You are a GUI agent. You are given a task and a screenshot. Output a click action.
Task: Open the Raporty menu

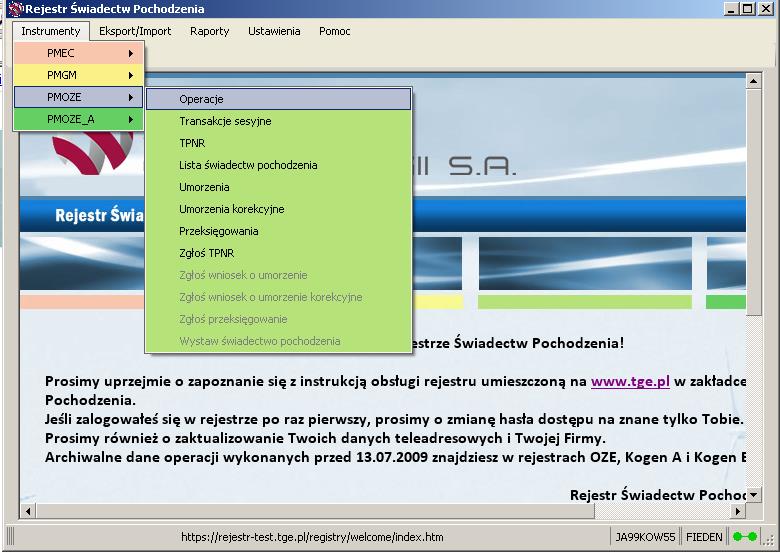(x=209, y=31)
